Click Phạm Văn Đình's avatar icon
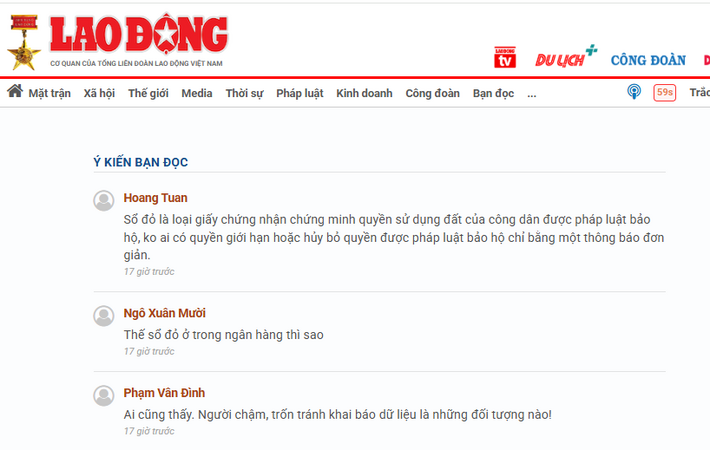This screenshot has width=710, height=450. coord(104,396)
